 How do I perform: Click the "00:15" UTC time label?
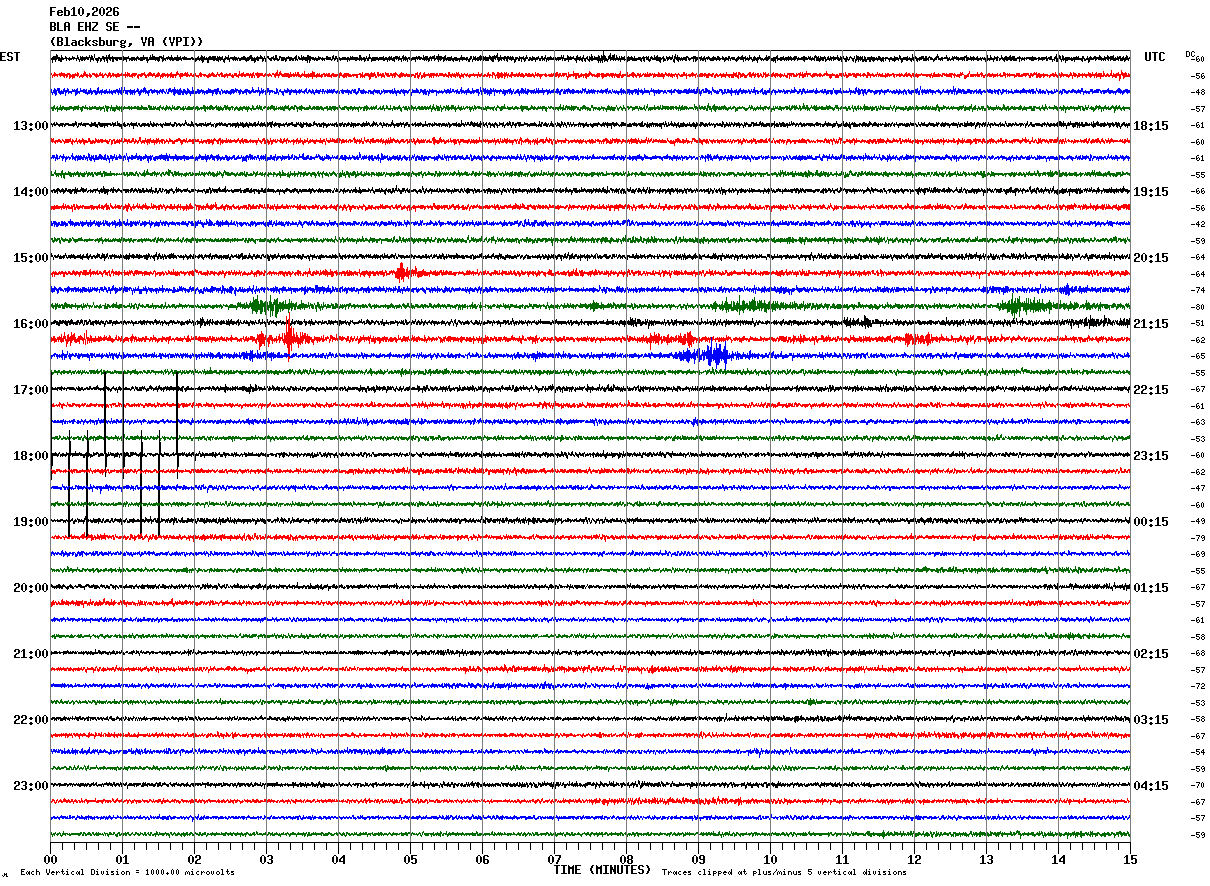[x=1151, y=522]
